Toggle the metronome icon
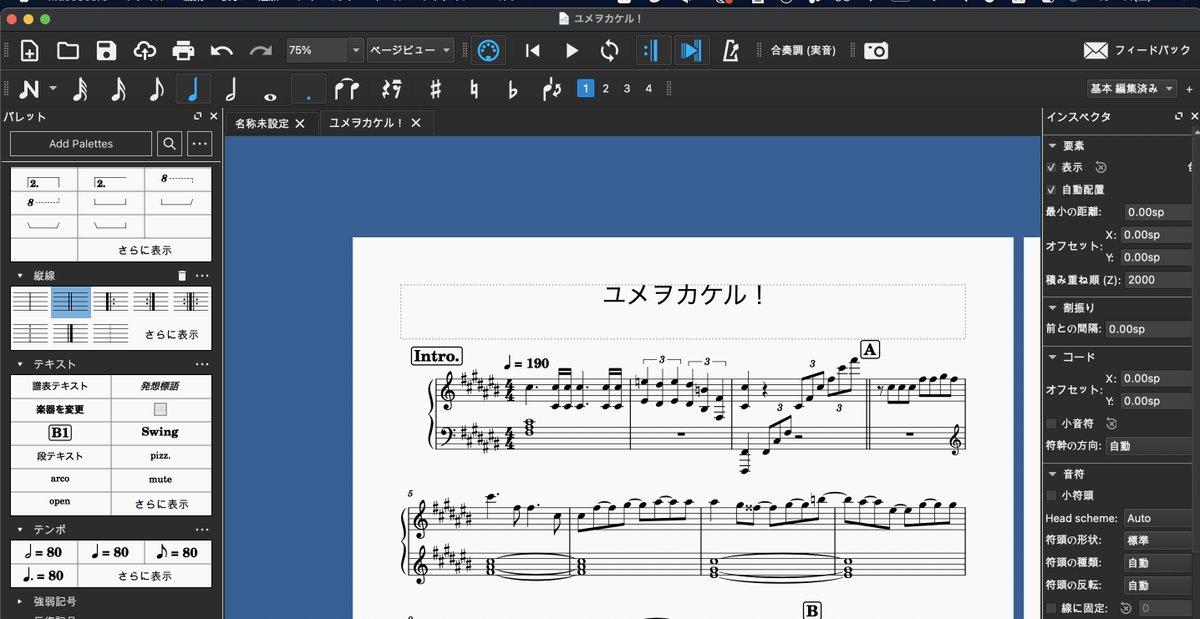 pos(730,51)
